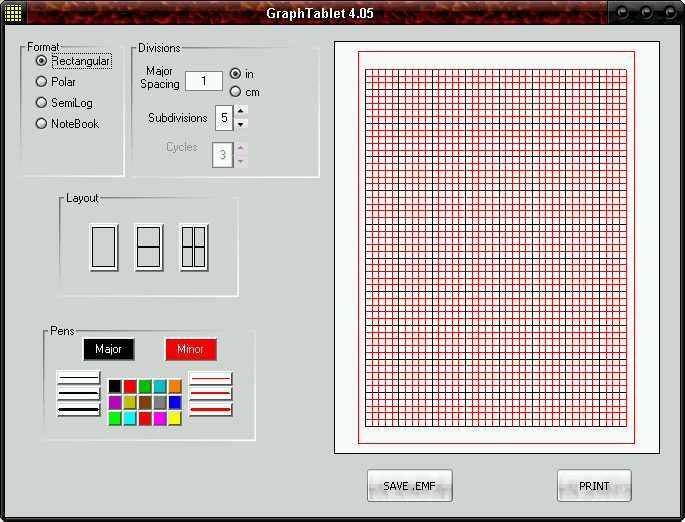Click the Major Spacing input field

point(204,81)
